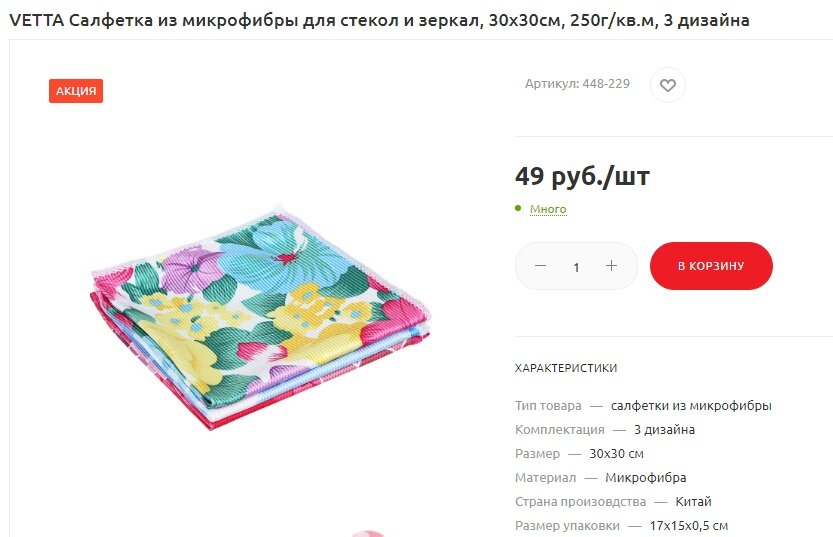The width and height of the screenshot is (833, 537).
Task: Add product to favorites with heart icon
Action: tap(667, 85)
